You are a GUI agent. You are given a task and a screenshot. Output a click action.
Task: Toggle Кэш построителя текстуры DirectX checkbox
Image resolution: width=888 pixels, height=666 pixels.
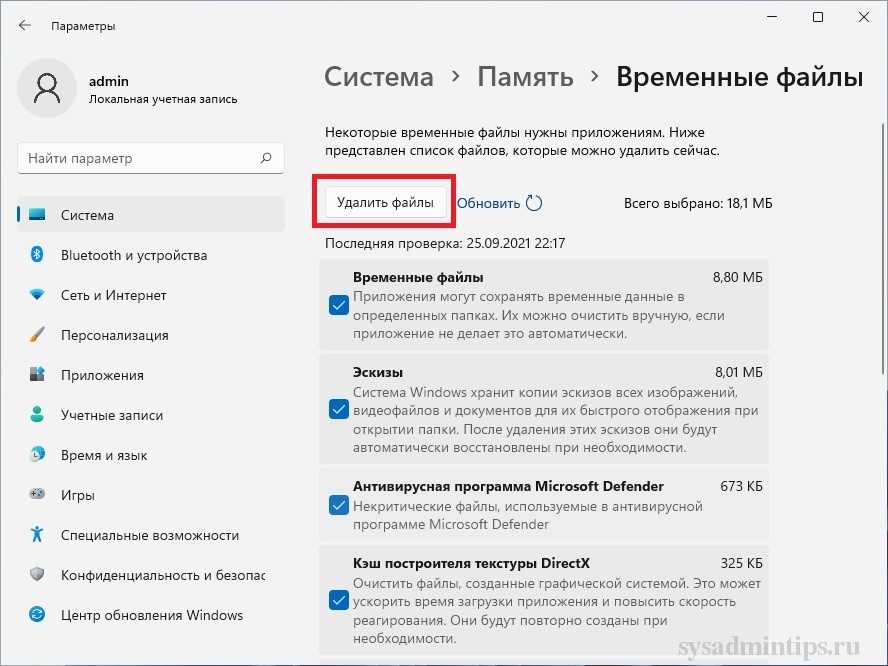[338, 601]
